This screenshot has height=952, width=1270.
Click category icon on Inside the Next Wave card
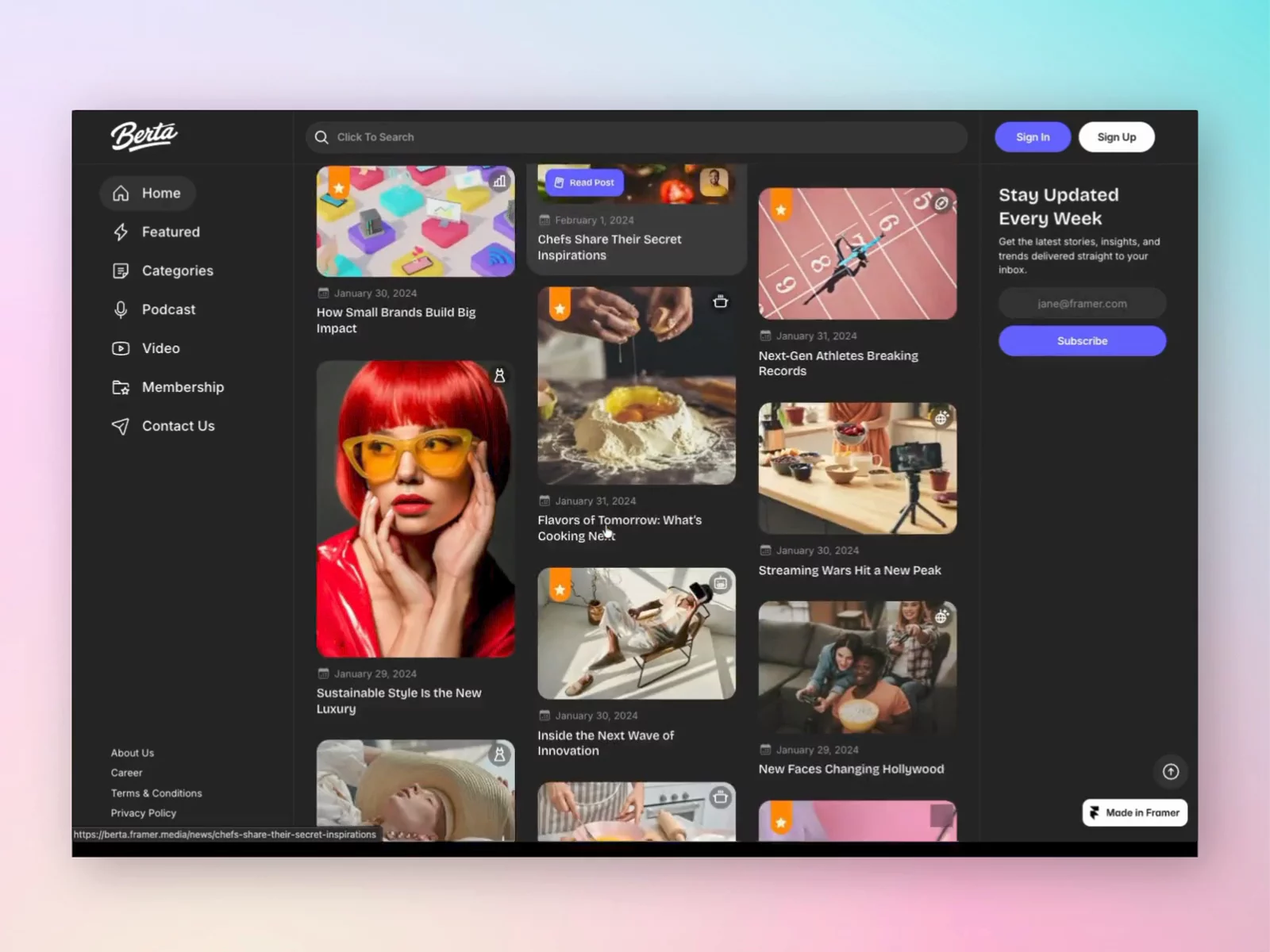[x=721, y=583]
